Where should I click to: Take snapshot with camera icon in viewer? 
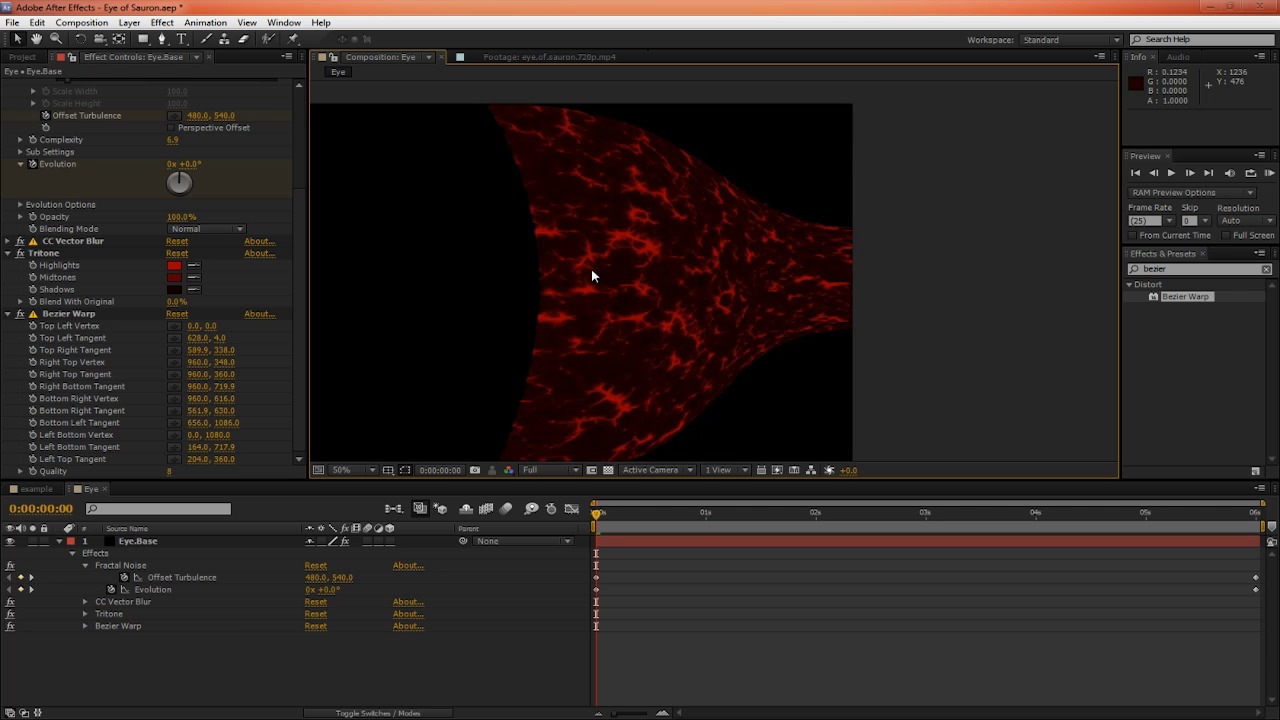coord(475,470)
